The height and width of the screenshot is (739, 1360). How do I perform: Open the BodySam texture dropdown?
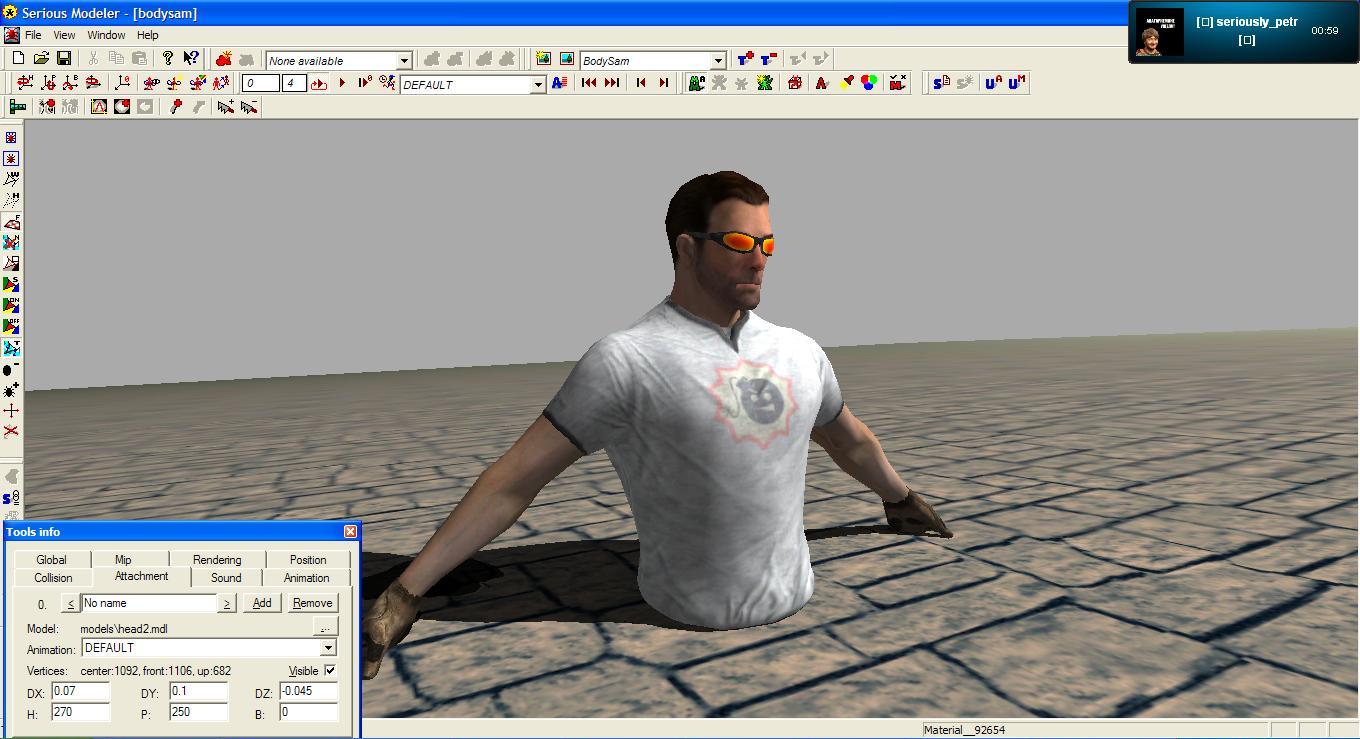tap(717, 61)
